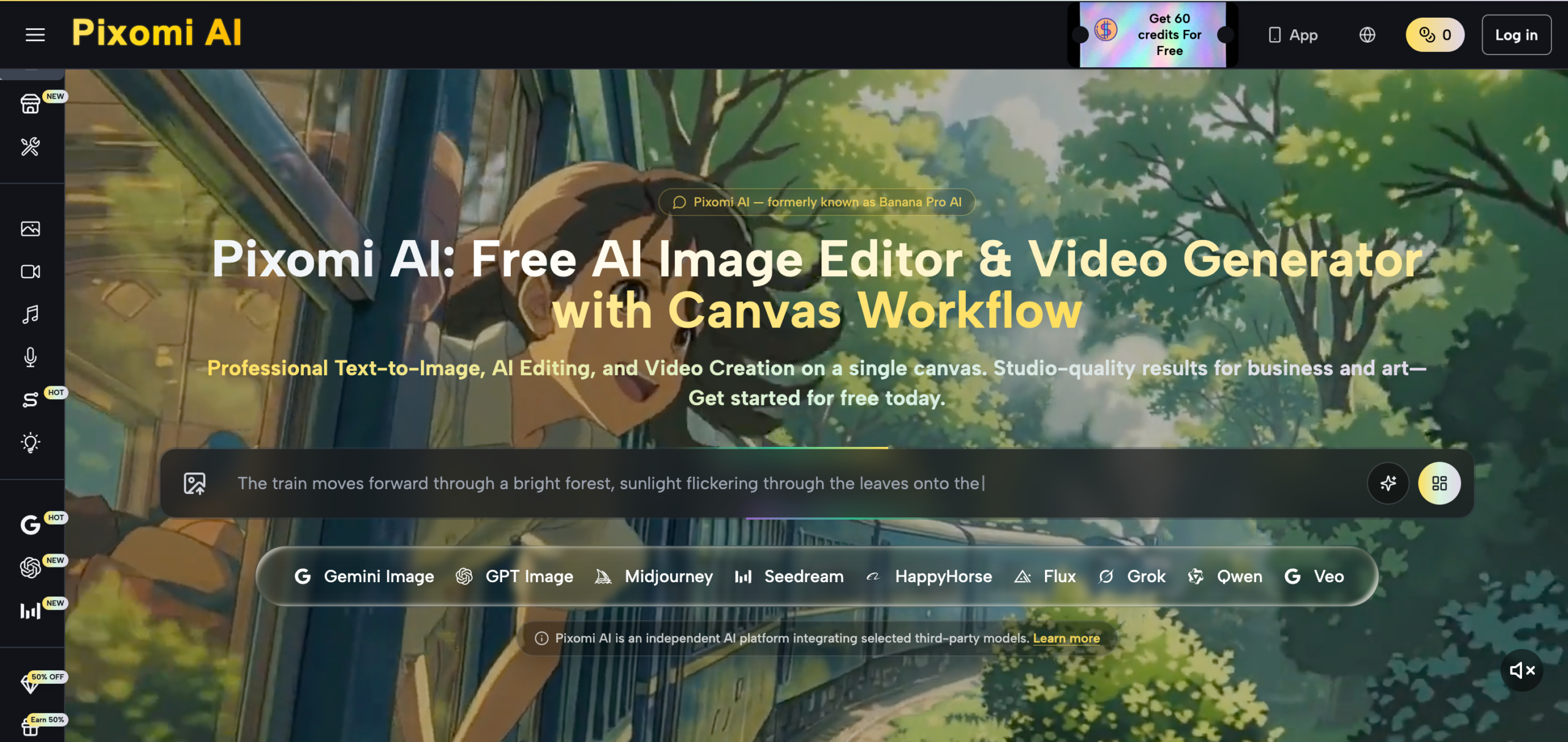1568x742 pixels.
Task: Click the Pixomi AI logo
Action: 157,32
